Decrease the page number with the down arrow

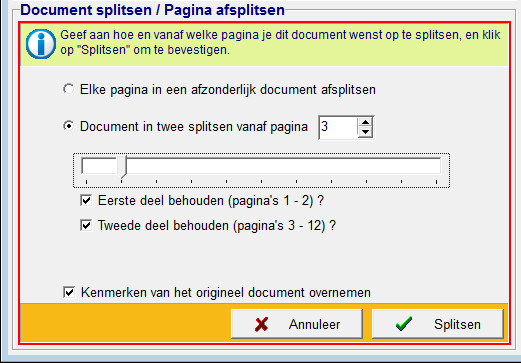365,132
